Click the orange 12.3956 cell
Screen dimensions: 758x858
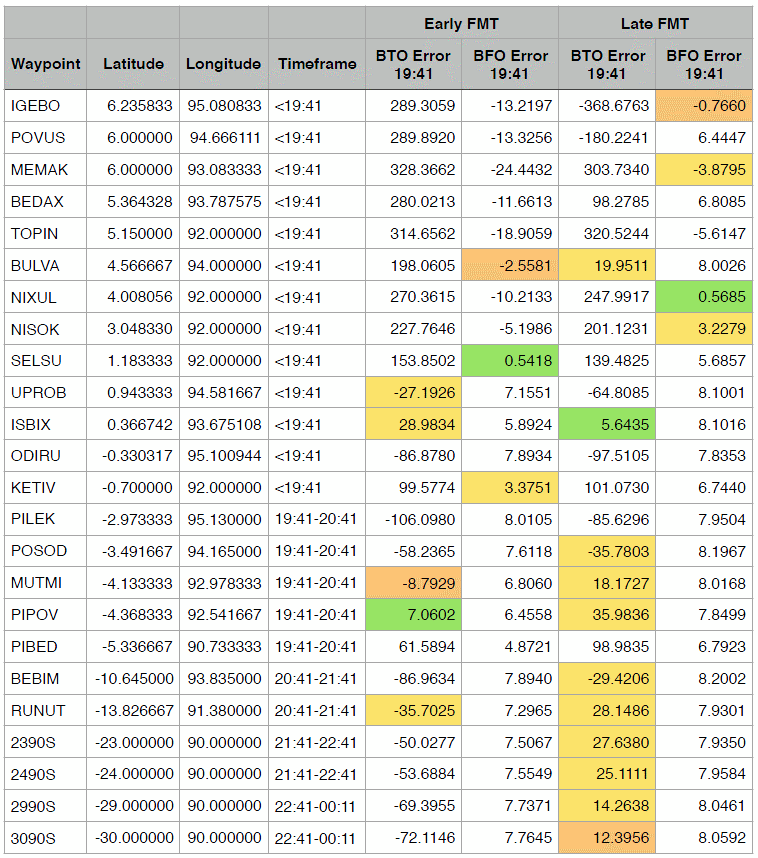(607, 838)
